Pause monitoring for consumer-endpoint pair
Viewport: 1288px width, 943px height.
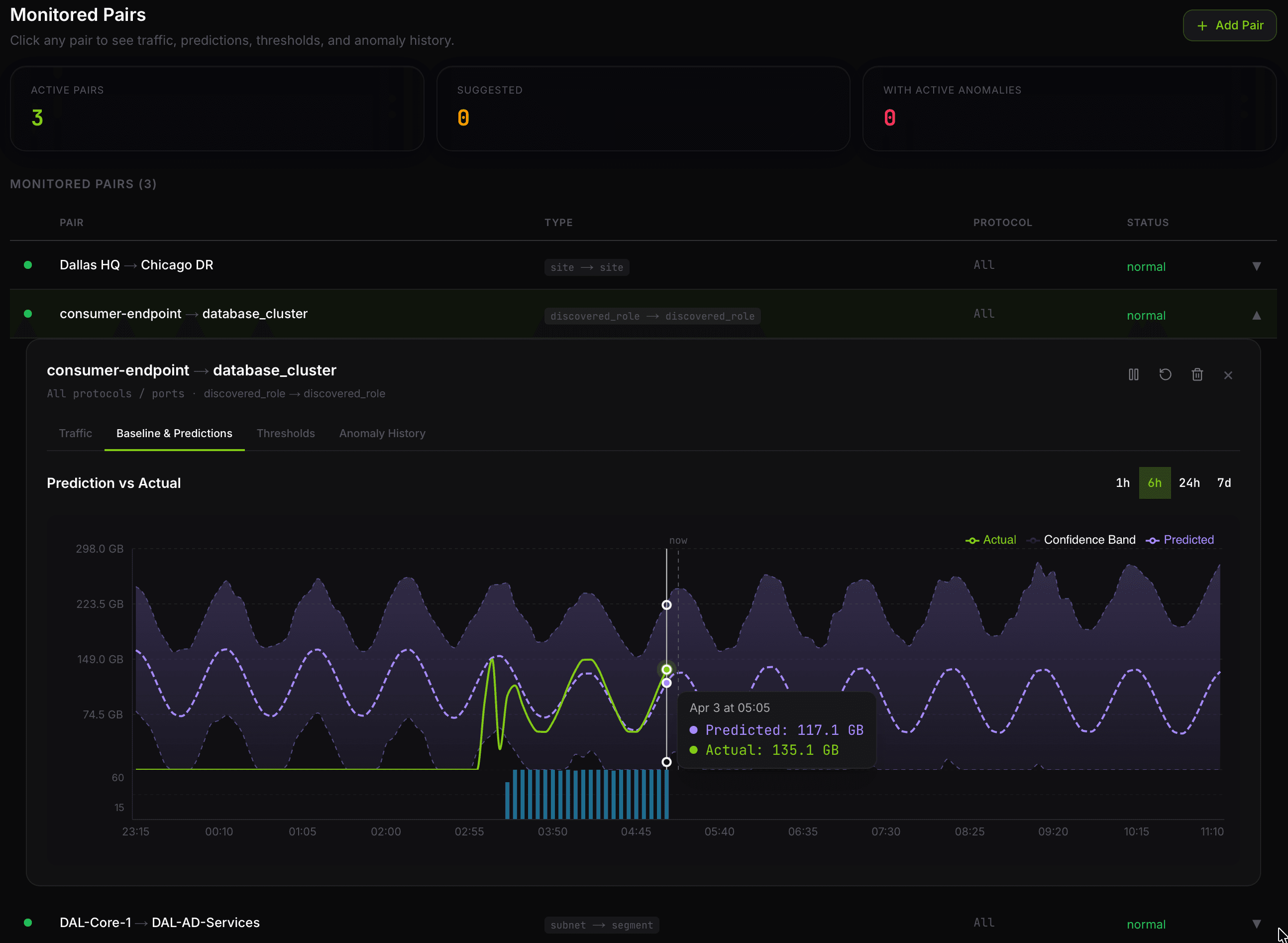tap(1133, 374)
